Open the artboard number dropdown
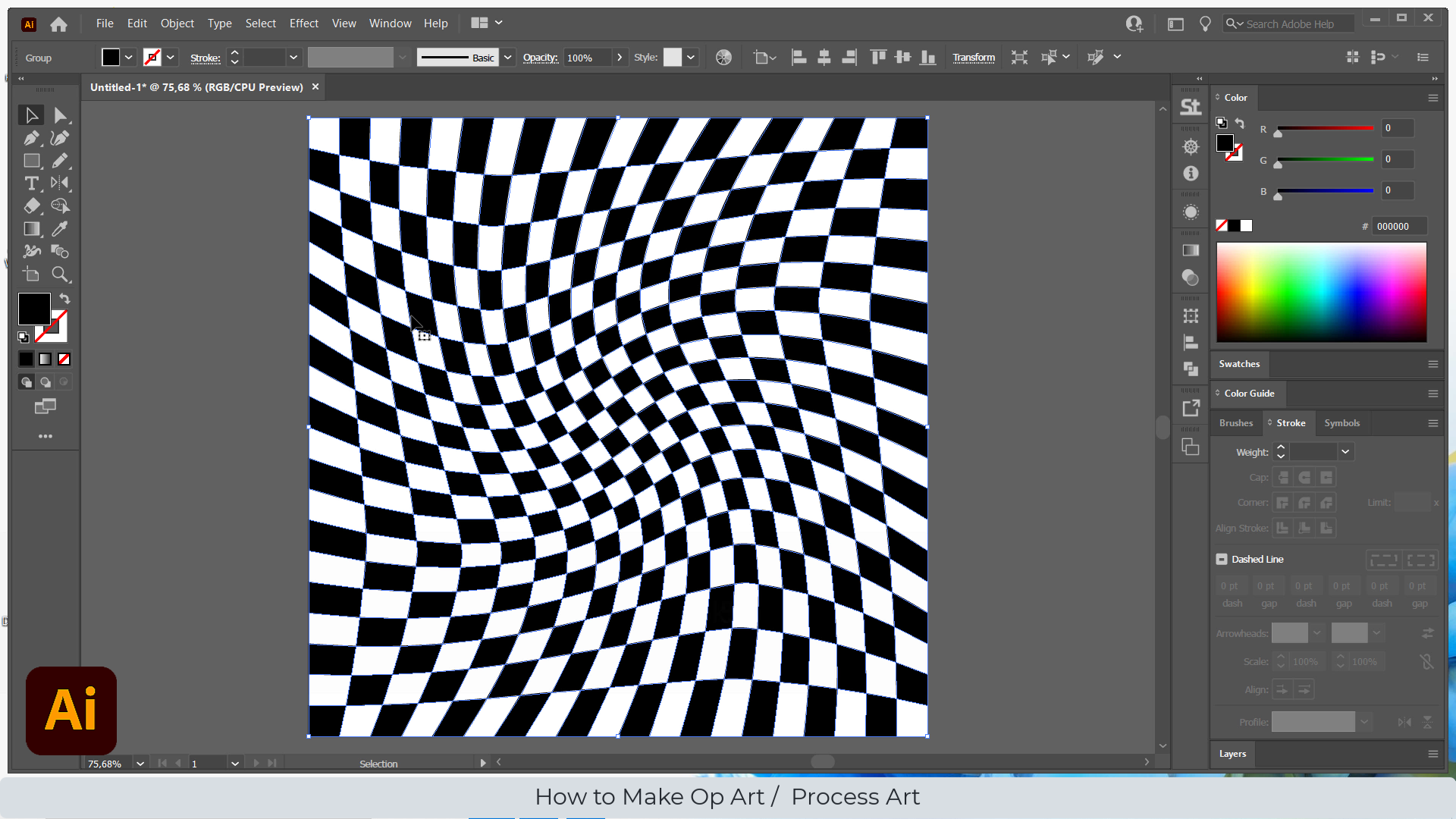The height and width of the screenshot is (819, 1456). point(235,764)
